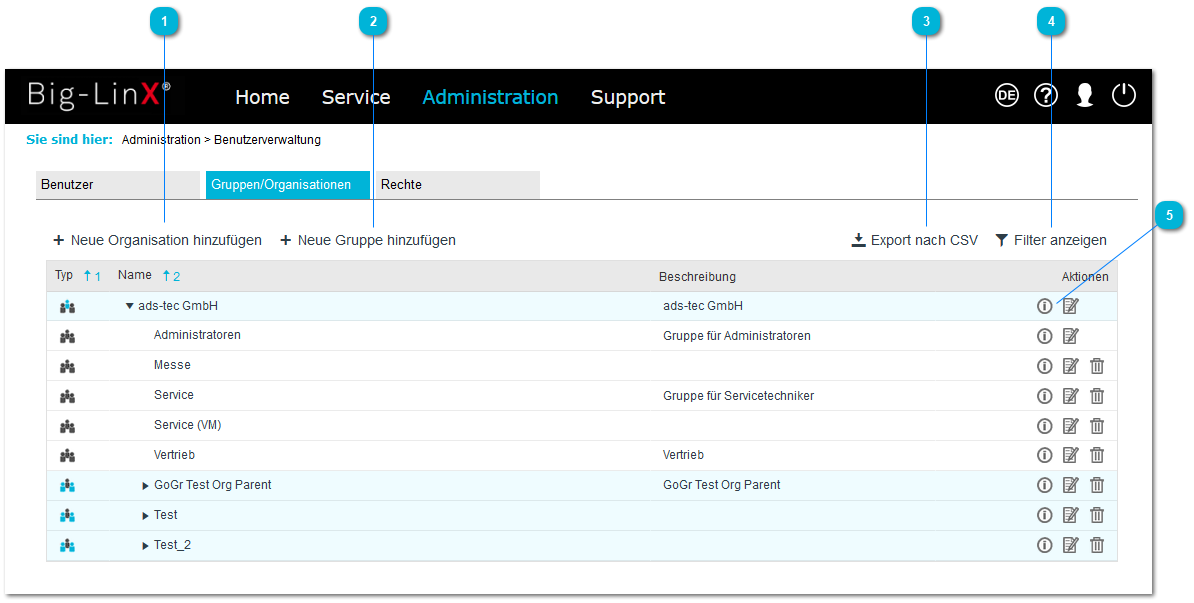Delete the Vertrieb group
This screenshot has width=1194, height=603.
(1097, 456)
